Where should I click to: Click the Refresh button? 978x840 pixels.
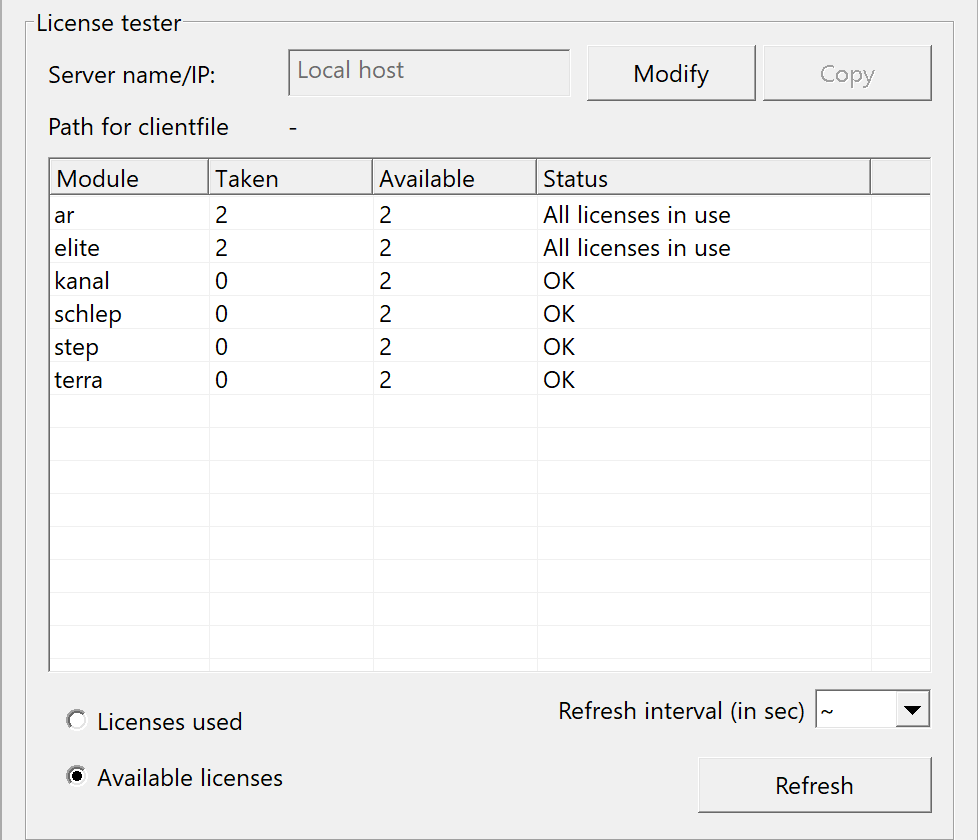(813, 785)
